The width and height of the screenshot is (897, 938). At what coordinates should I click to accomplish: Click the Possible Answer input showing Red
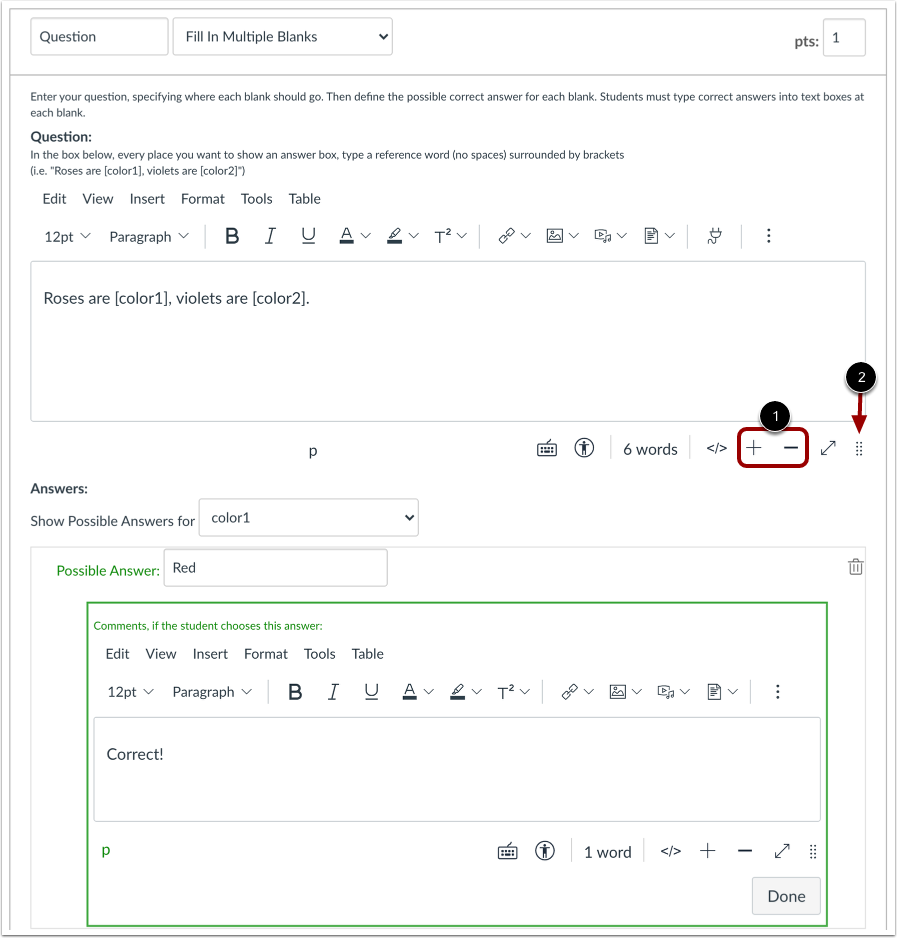tap(275, 567)
